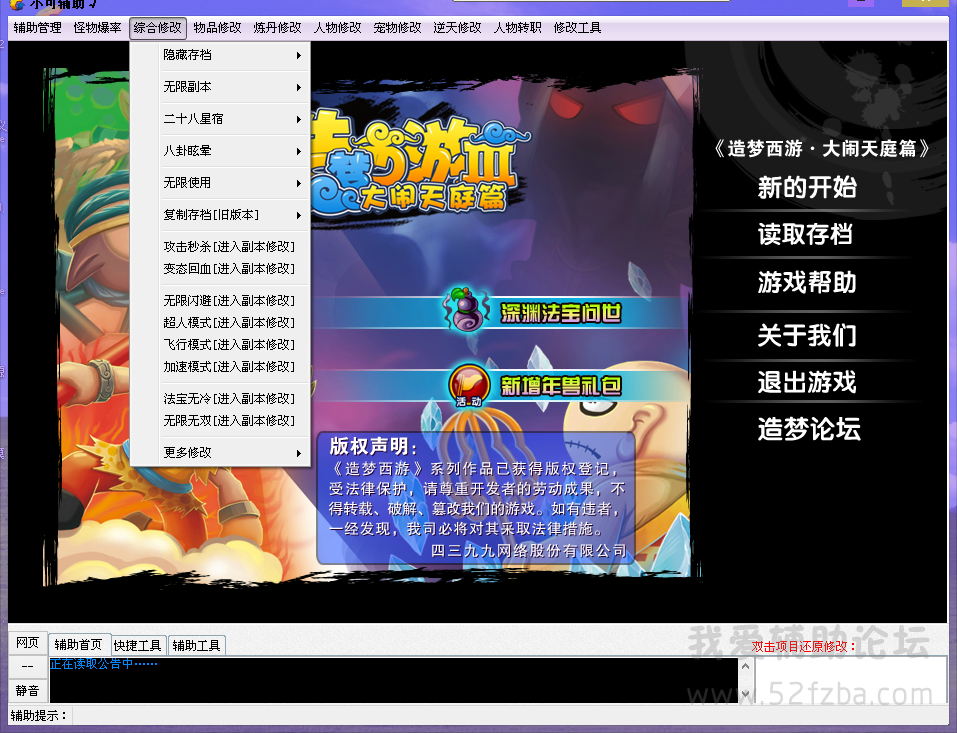Select 无限闪避[进入副本修改] menu entry
Image resolution: width=957 pixels, height=733 pixels.
pyautogui.click(x=220, y=301)
